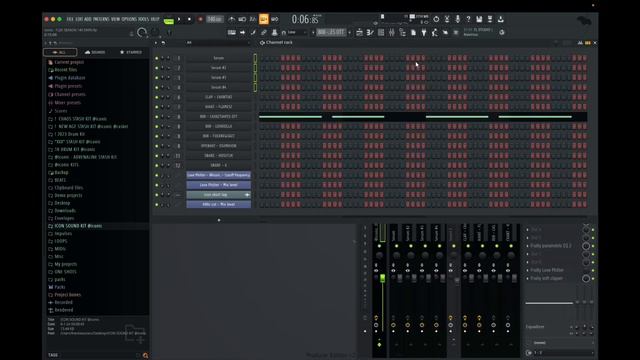Image resolution: width=640 pixels, height=360 pixels.
Task: Open the OPTIONS menu
Action: (x=129, y=19)
